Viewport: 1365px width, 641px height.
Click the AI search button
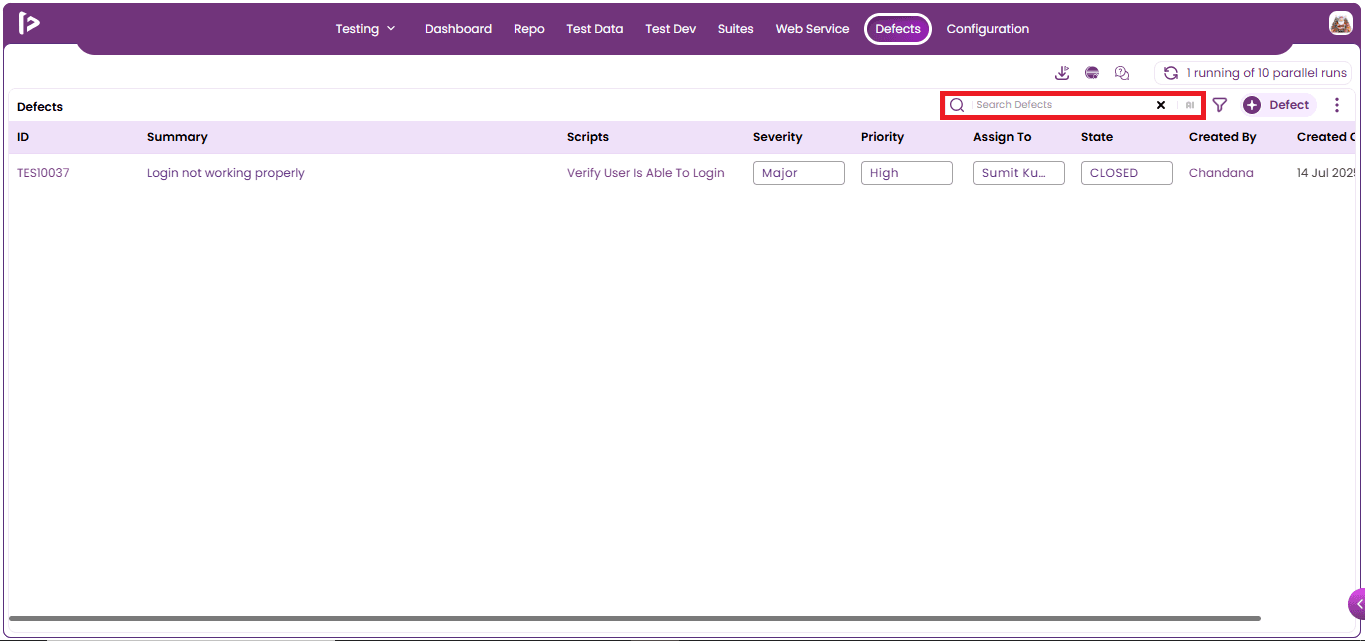1190,105
